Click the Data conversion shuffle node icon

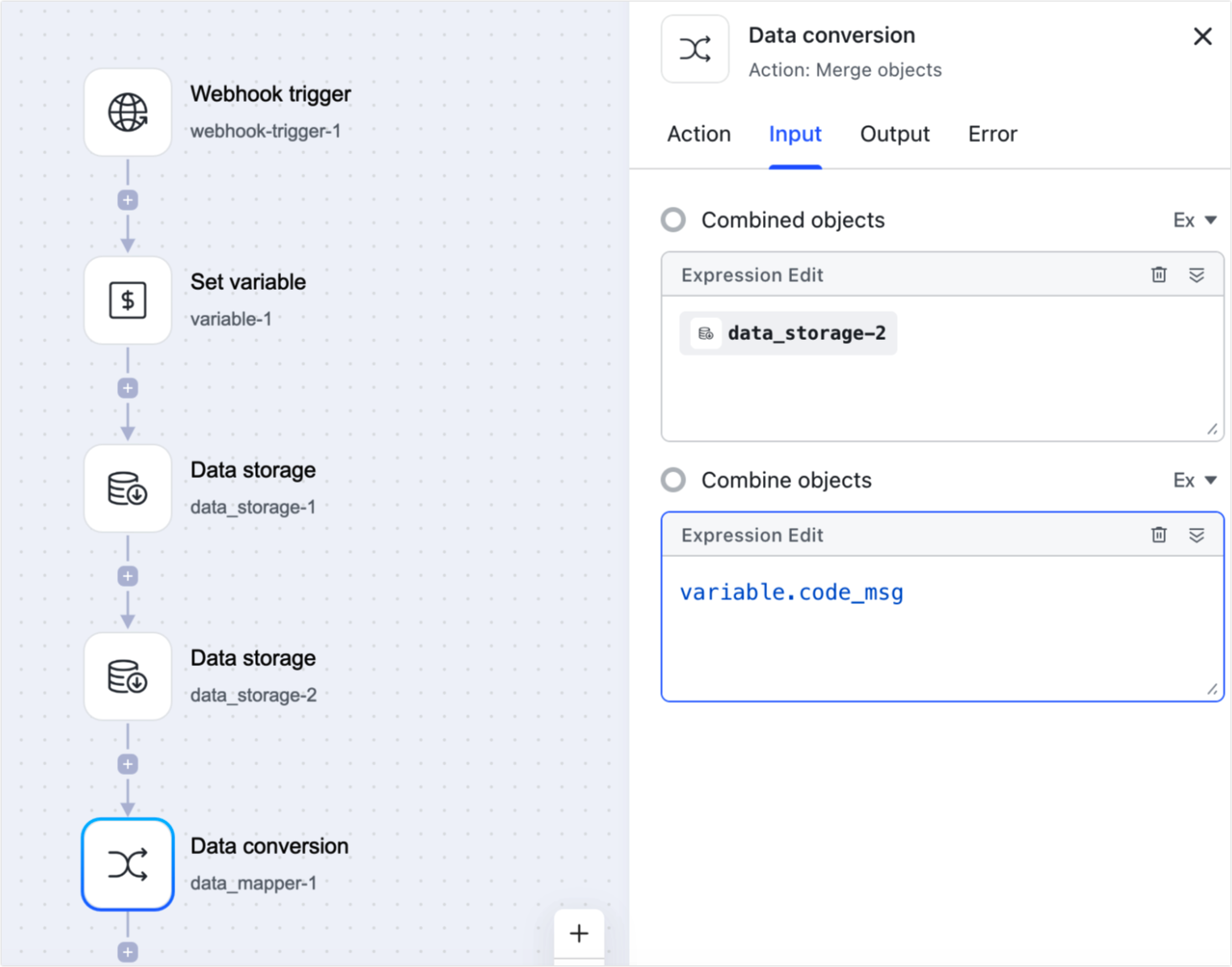click(127, 864)
